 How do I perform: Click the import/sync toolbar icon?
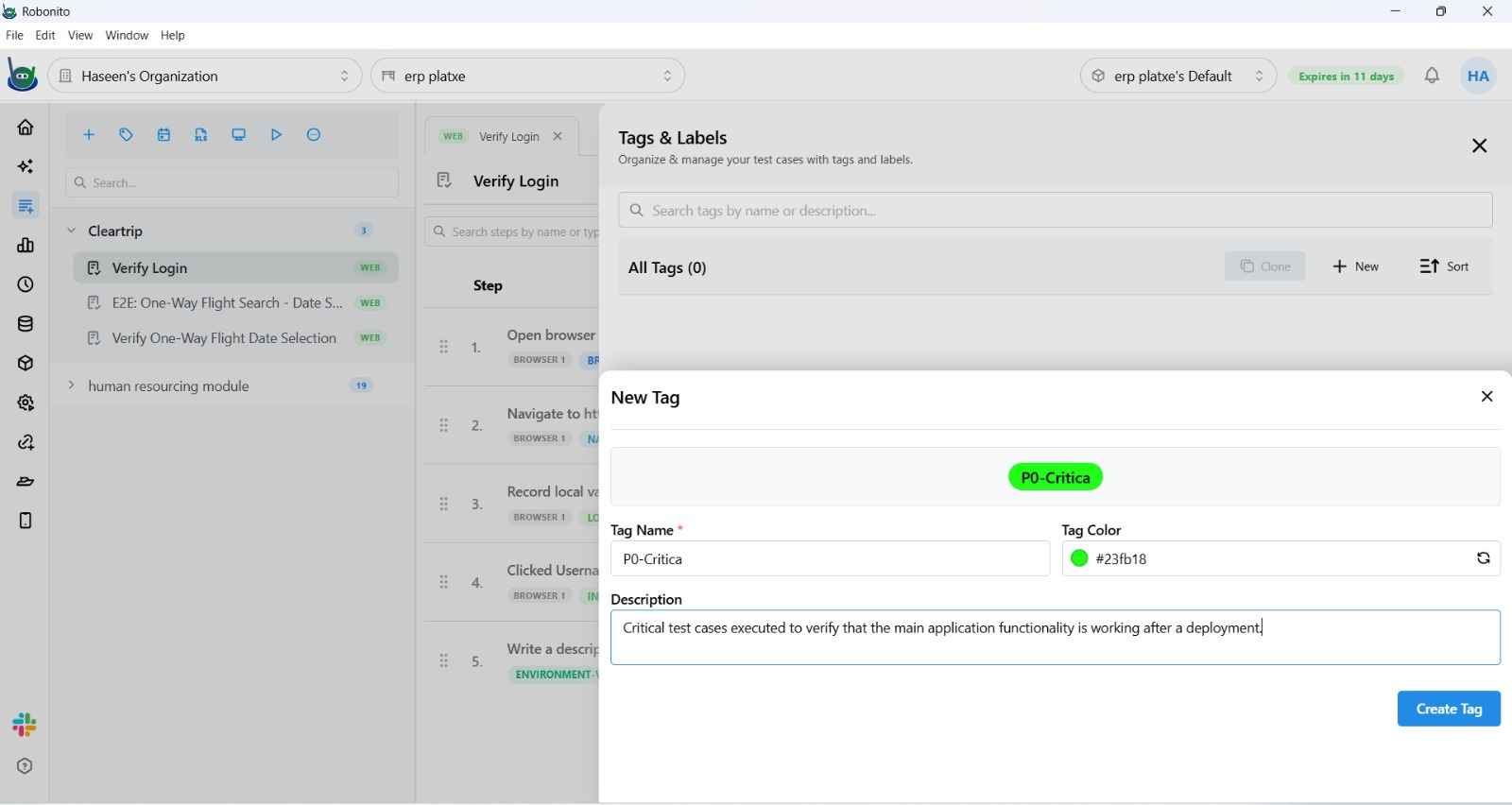click(201, 135)
